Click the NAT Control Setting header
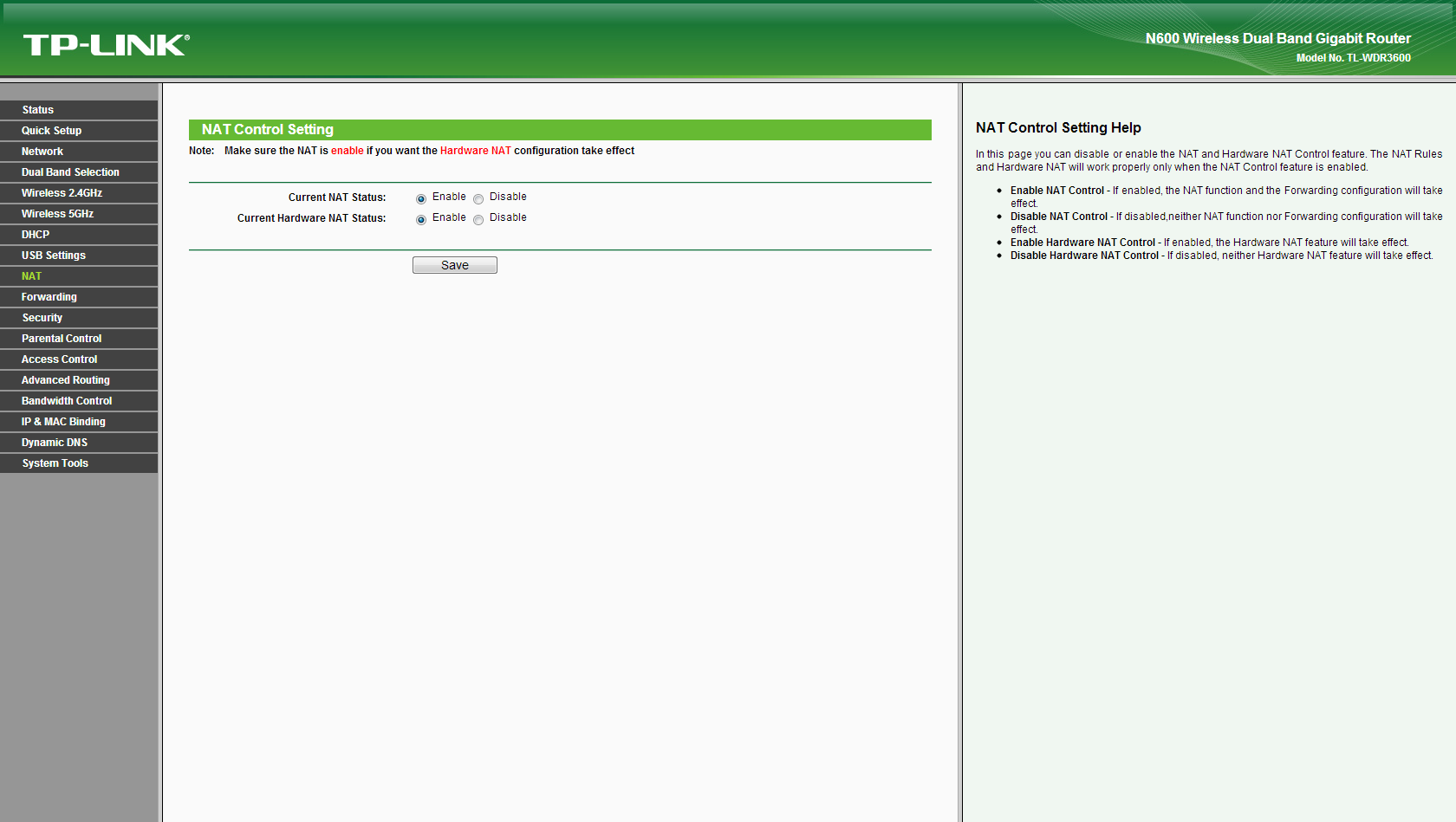 (560, 130)
